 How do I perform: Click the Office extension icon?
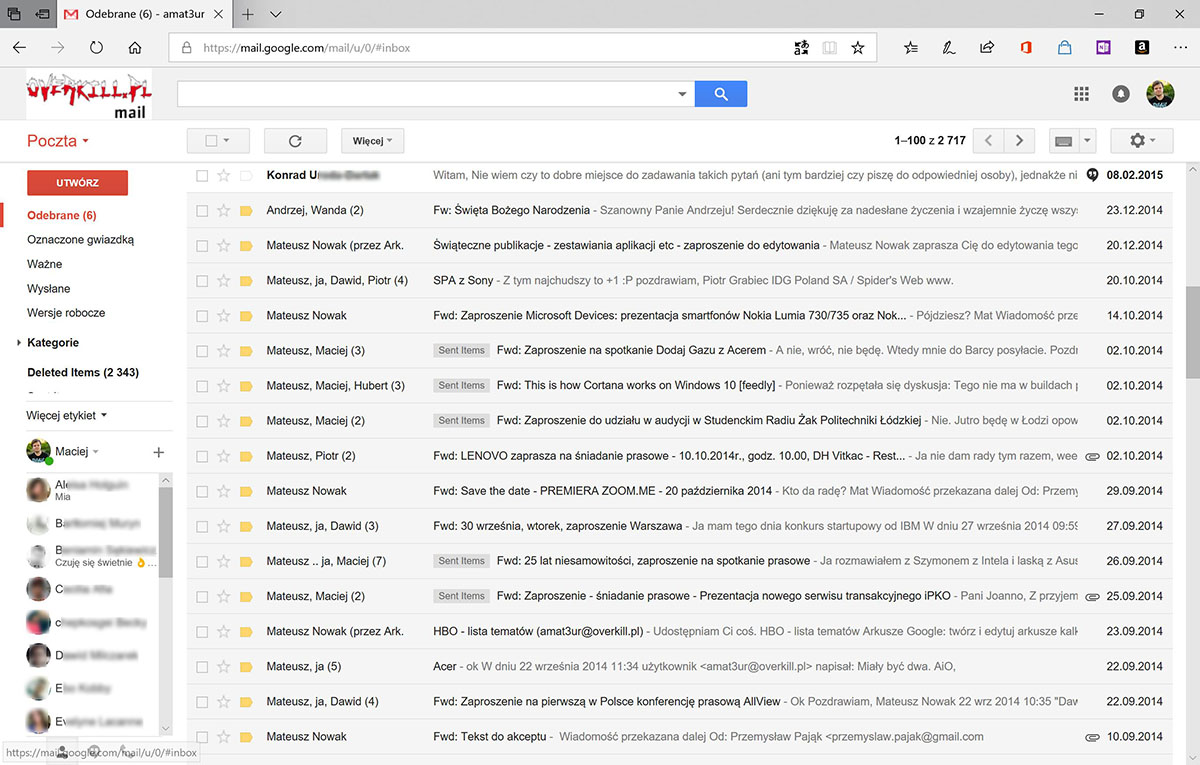pos(1026,47)
